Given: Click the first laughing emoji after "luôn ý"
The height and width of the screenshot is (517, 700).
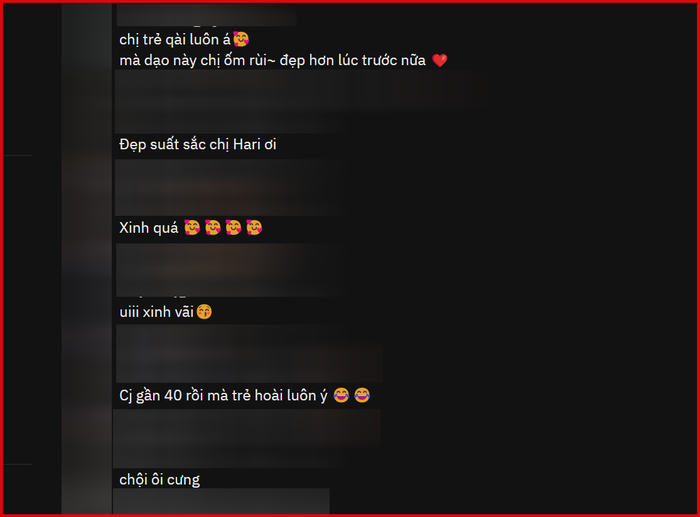Looking at the screenshot, I should [341, 395].
